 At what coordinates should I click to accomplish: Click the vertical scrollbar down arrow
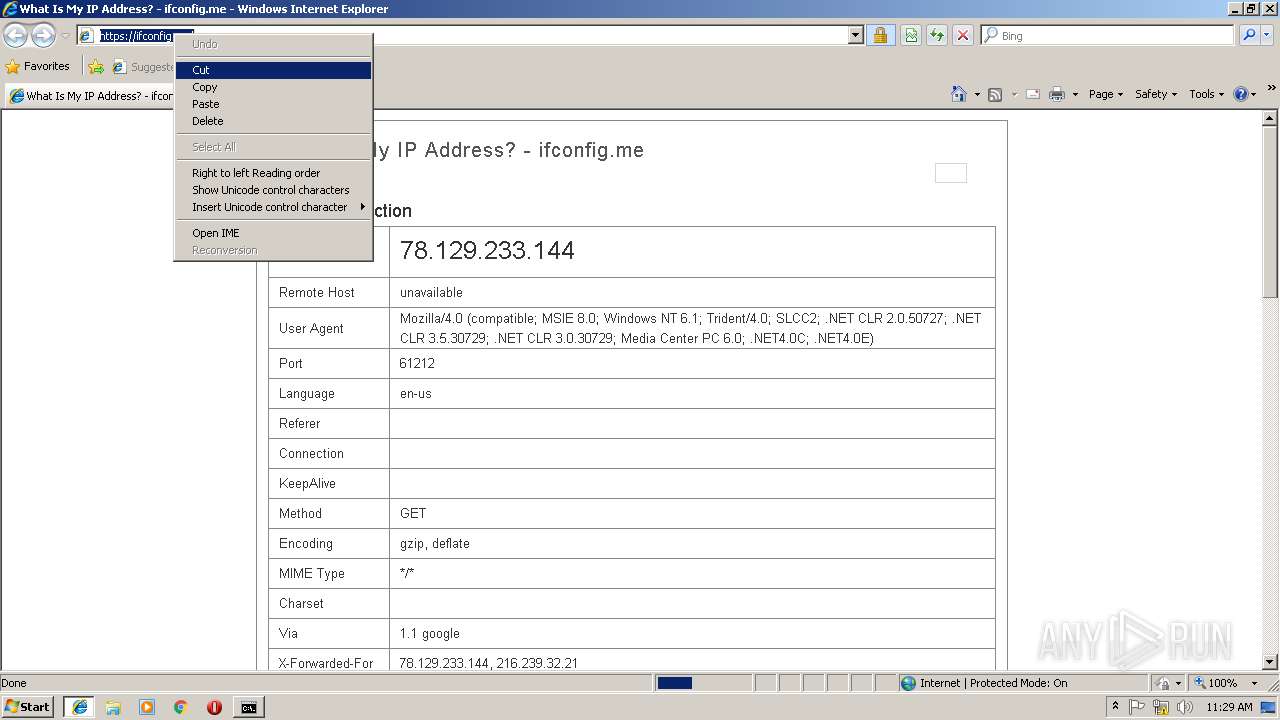(x=1270, y=661)
